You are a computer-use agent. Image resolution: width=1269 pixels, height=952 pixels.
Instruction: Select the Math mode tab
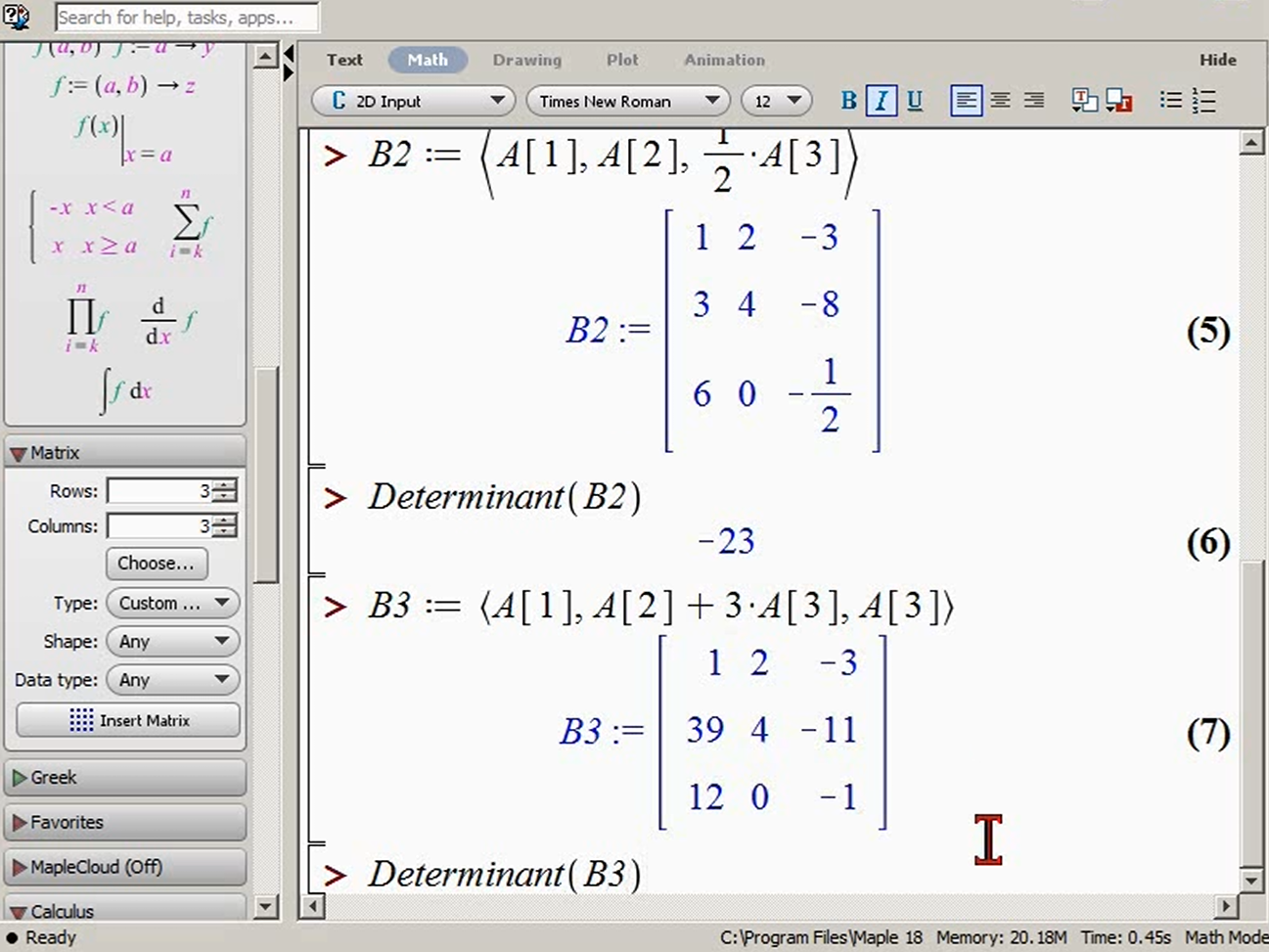pos(428,60)
